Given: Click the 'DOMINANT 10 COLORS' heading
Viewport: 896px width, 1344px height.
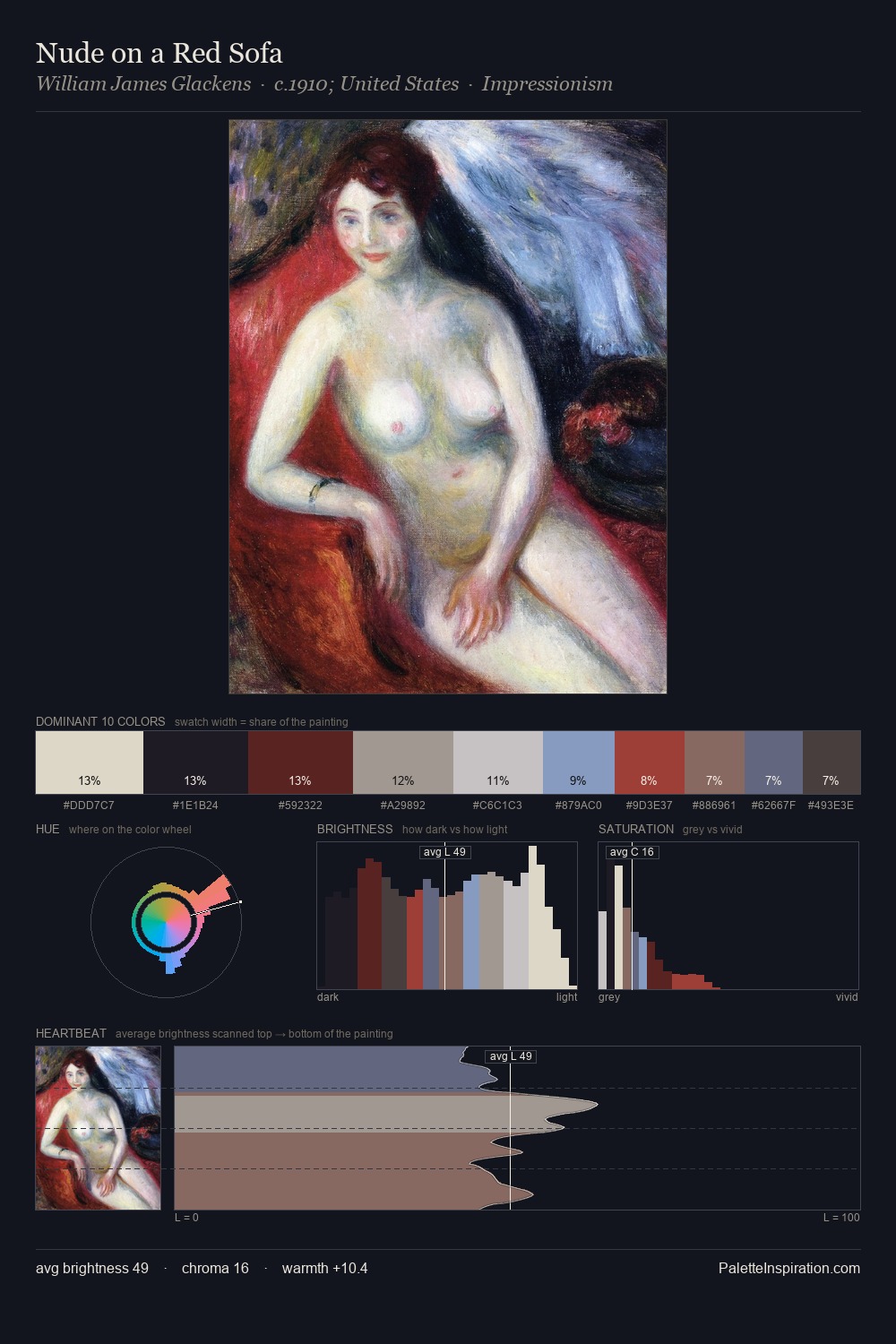Looking at the screenshot, I should click(x=100, y=721).
